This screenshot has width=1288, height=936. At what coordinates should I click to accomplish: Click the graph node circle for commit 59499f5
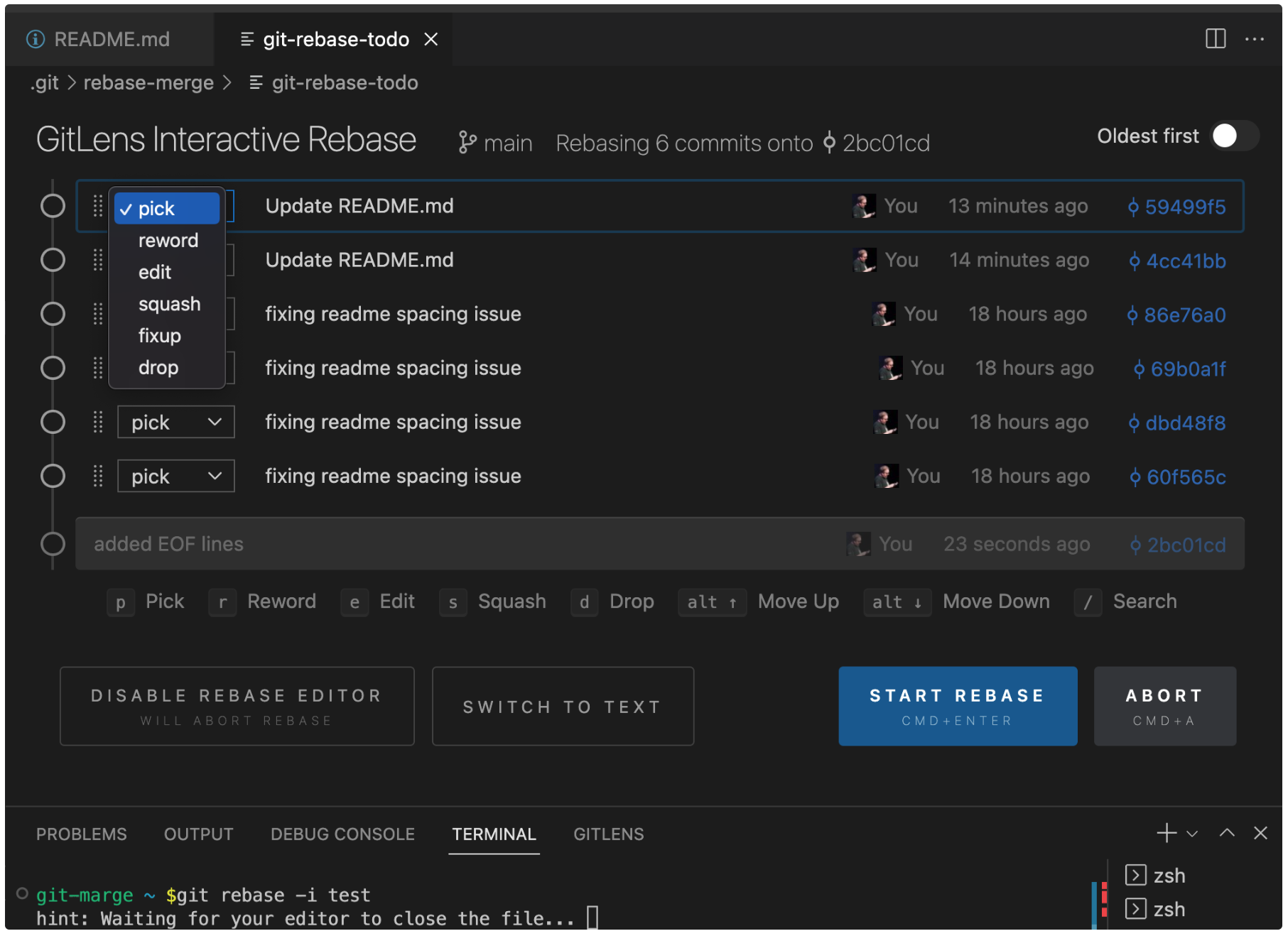[x=53, y=206]
